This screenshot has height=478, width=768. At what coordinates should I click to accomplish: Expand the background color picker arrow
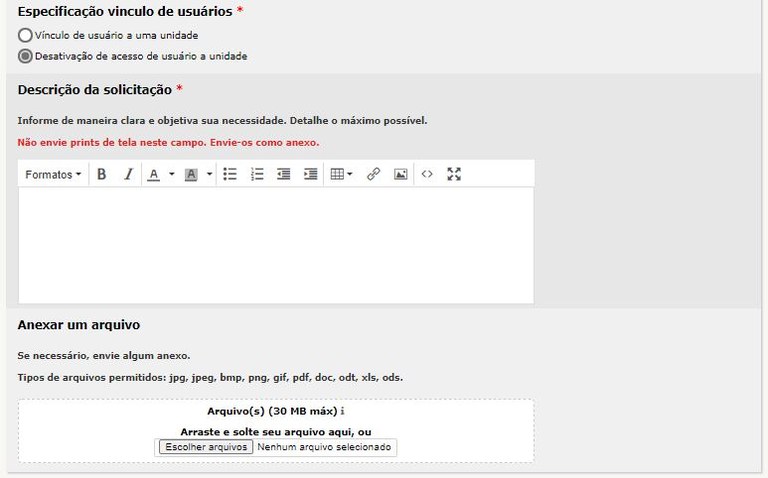click(209, 174)
